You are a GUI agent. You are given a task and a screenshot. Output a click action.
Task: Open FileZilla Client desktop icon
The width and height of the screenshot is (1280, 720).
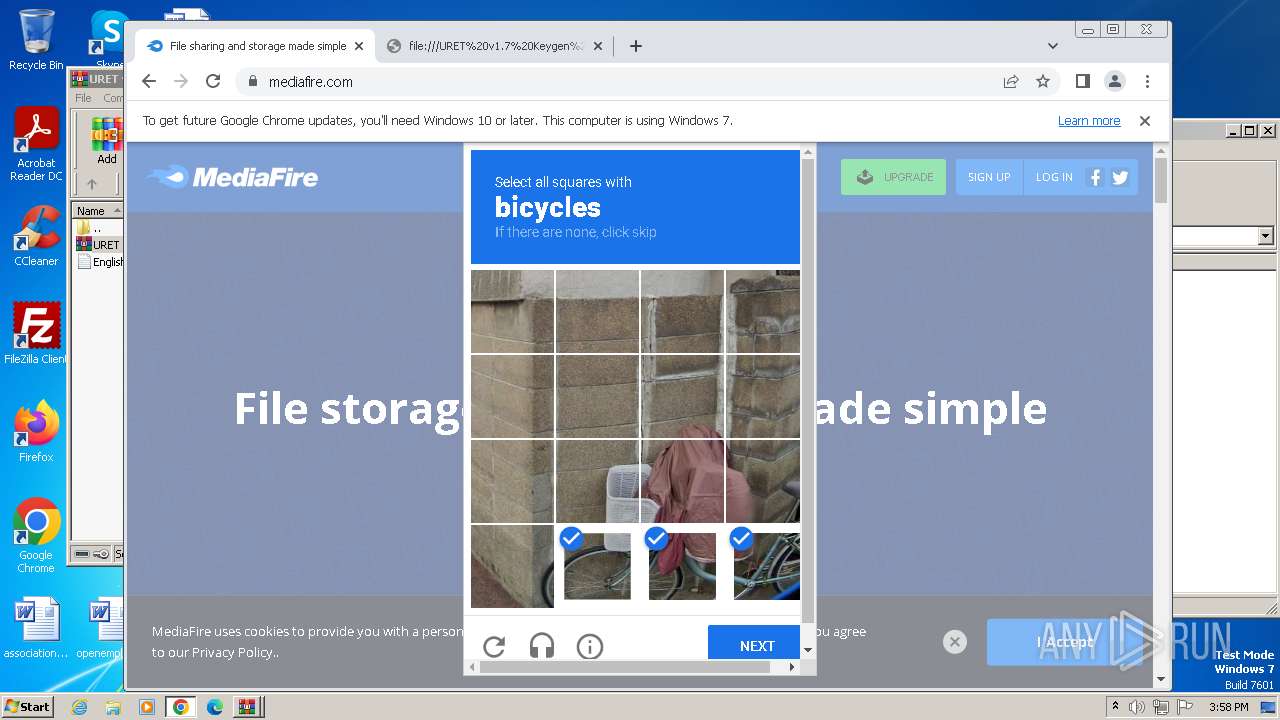point(36,334)
